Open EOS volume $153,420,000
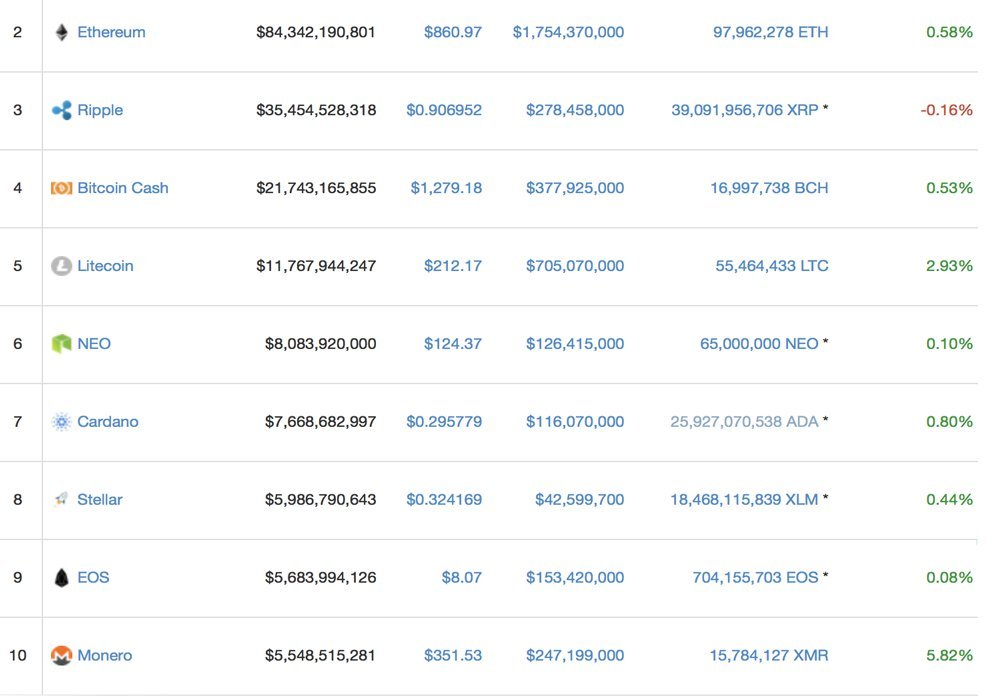The height and width of the screenshot is (700, 1000). (575, 578)
